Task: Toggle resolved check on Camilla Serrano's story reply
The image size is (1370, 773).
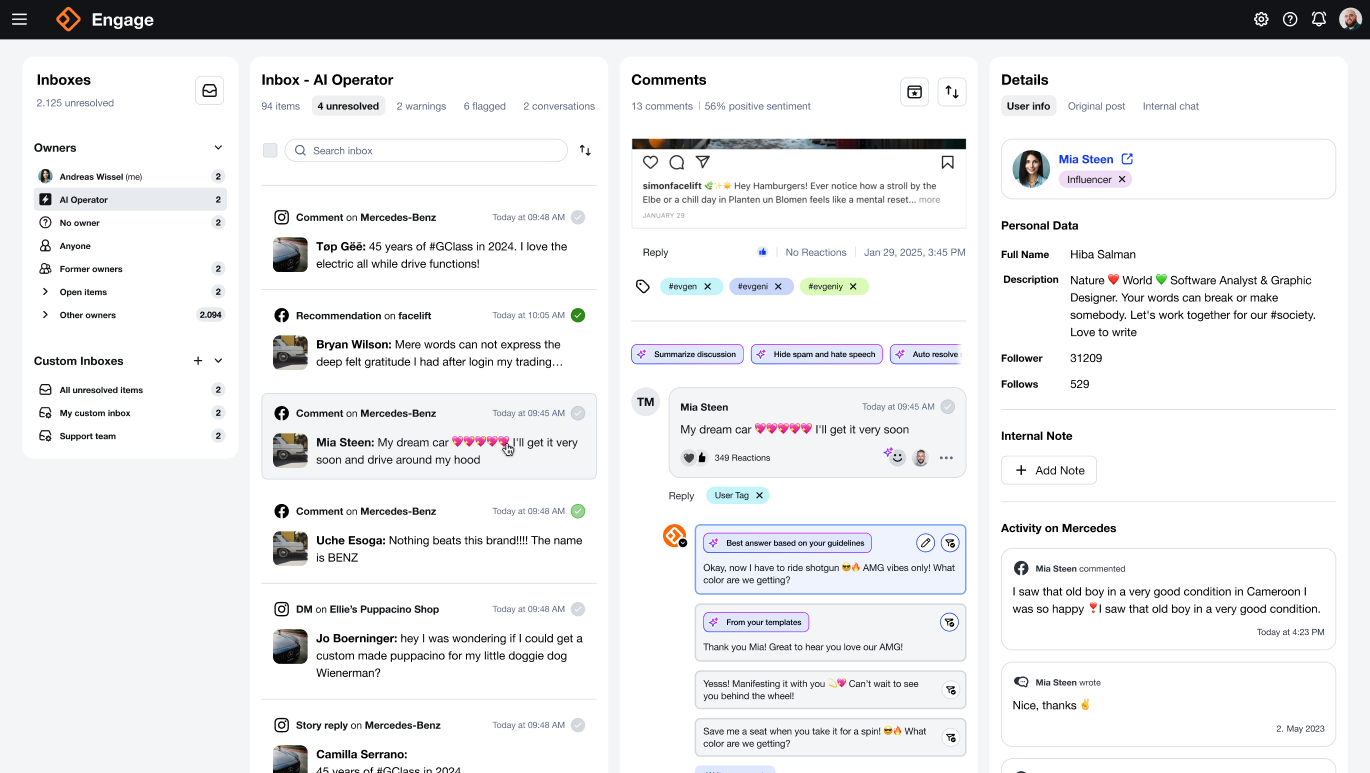Action: pos(578,725)
